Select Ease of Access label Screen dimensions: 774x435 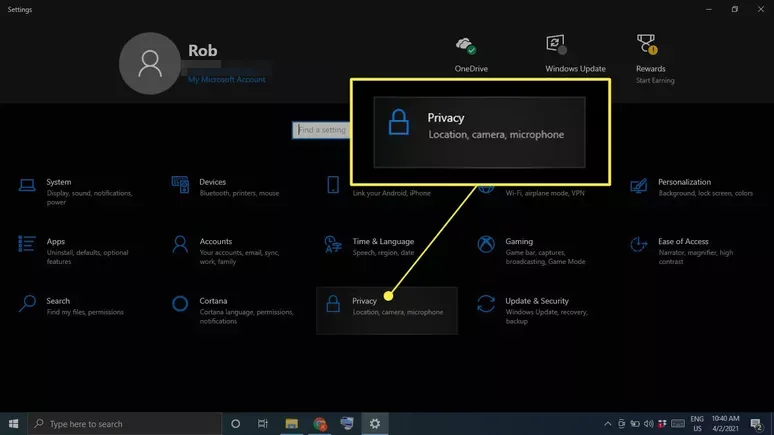click(683, 241)
